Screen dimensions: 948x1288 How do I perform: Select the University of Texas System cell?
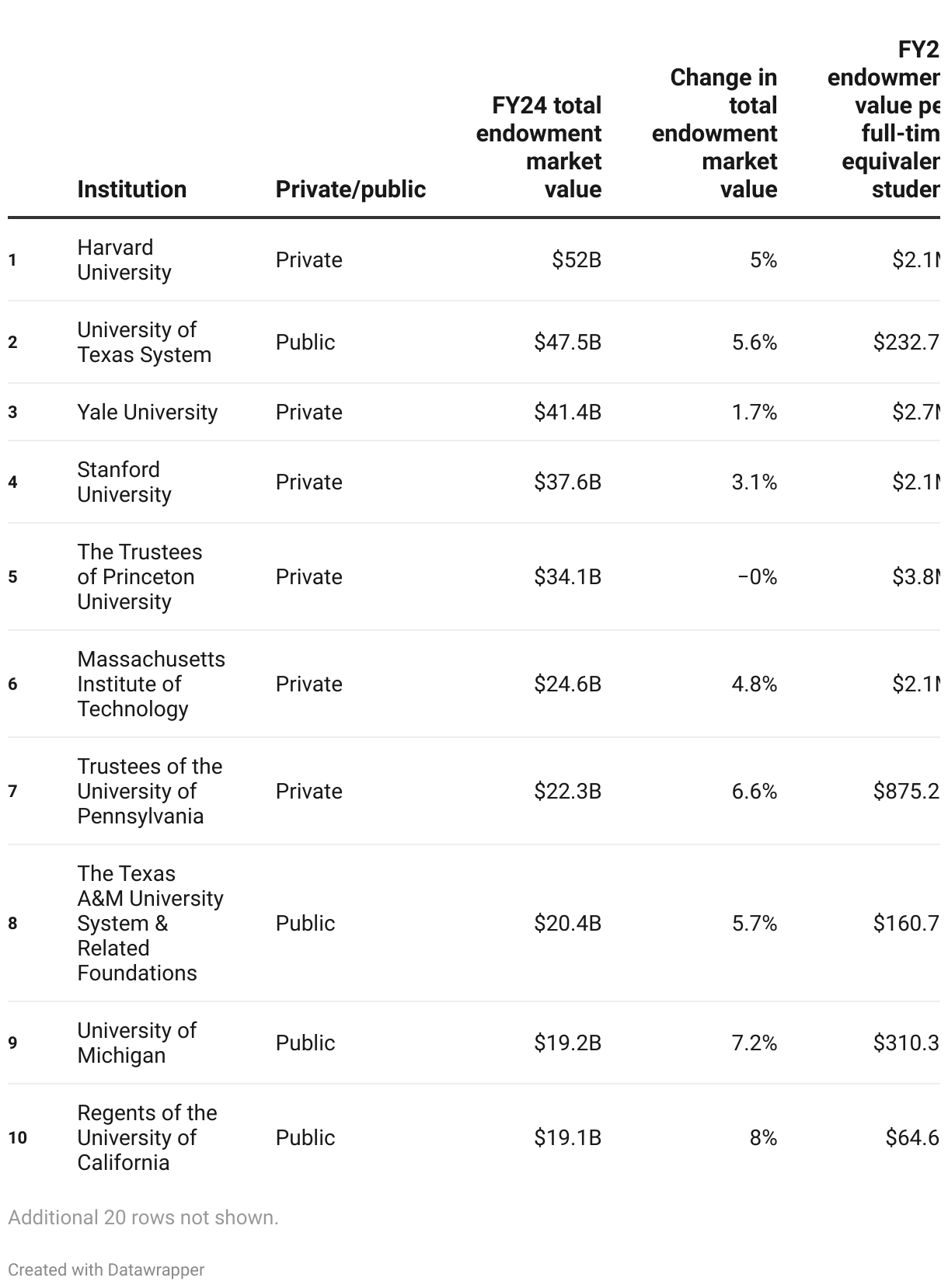click(144, 343)
